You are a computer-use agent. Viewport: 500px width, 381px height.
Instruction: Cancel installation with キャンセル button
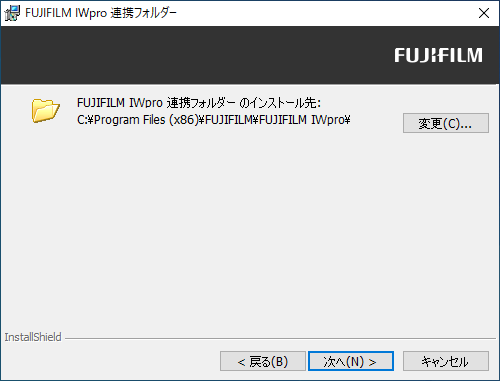click(x=446, y=361)
